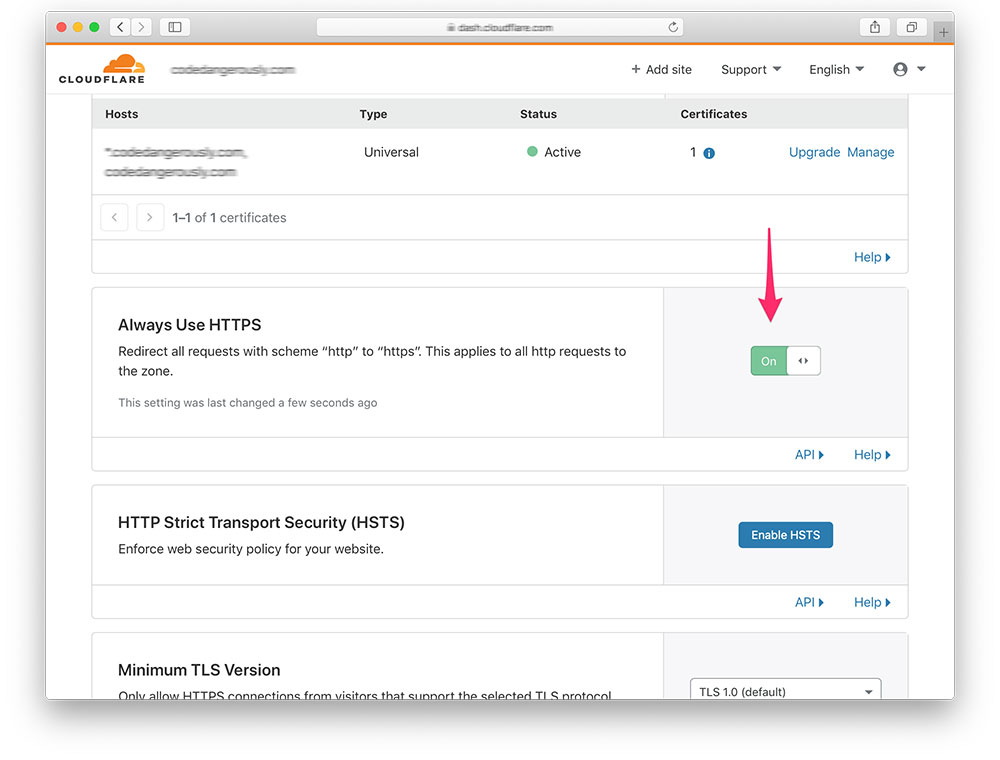
Task: Click "Enforce web security policy" description
Action: click(251, 549)
